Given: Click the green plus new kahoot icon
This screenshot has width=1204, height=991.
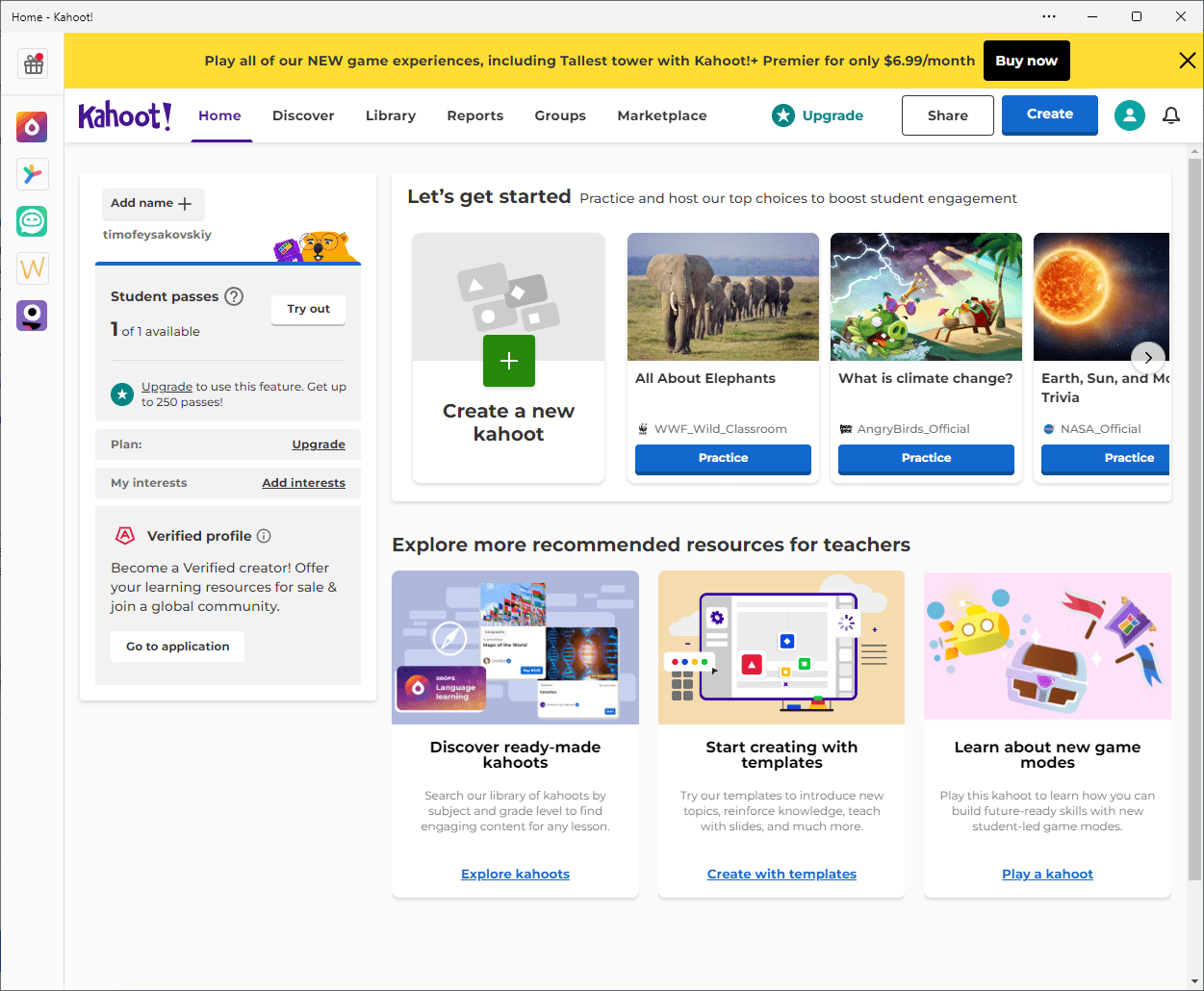Looking at the screenshot, I should click(x=509, y=361).
